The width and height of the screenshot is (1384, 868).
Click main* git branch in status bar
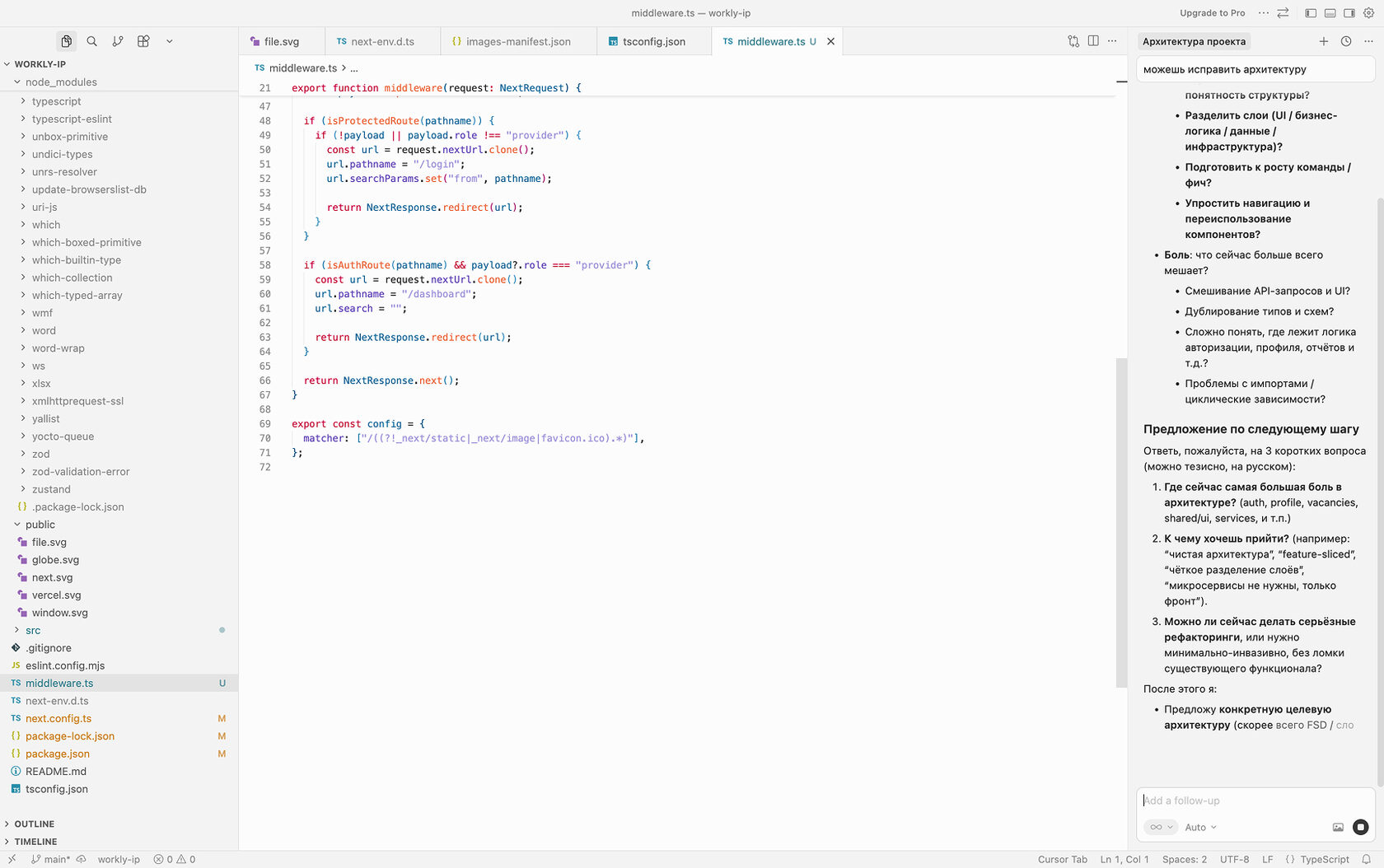(51, 860)
